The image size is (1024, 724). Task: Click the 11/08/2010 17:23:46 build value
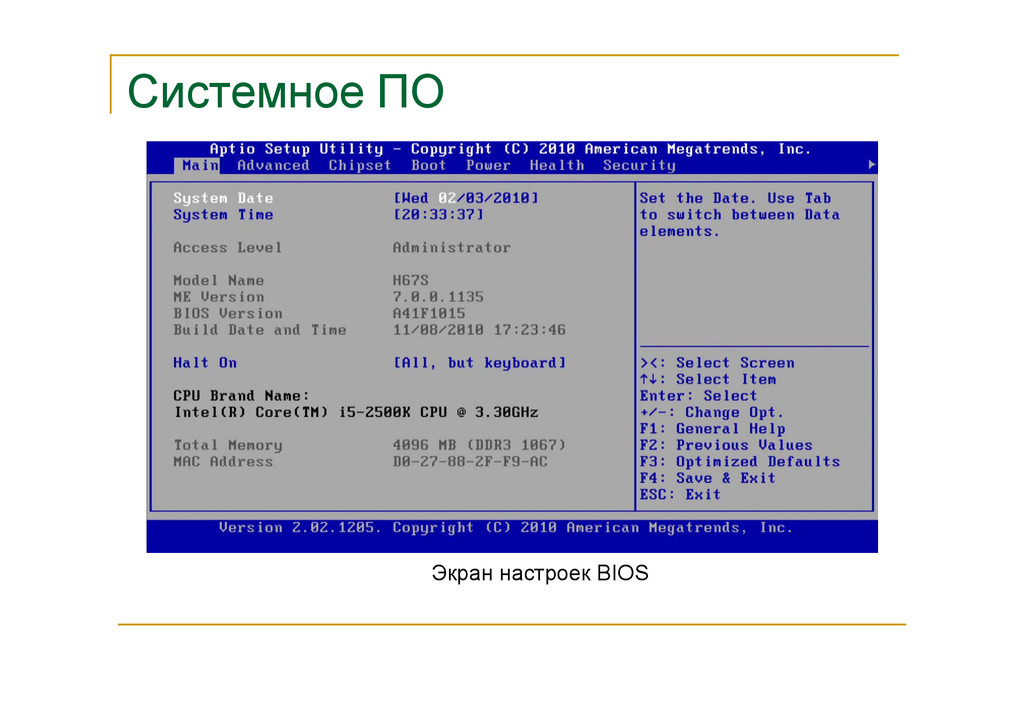479,330
